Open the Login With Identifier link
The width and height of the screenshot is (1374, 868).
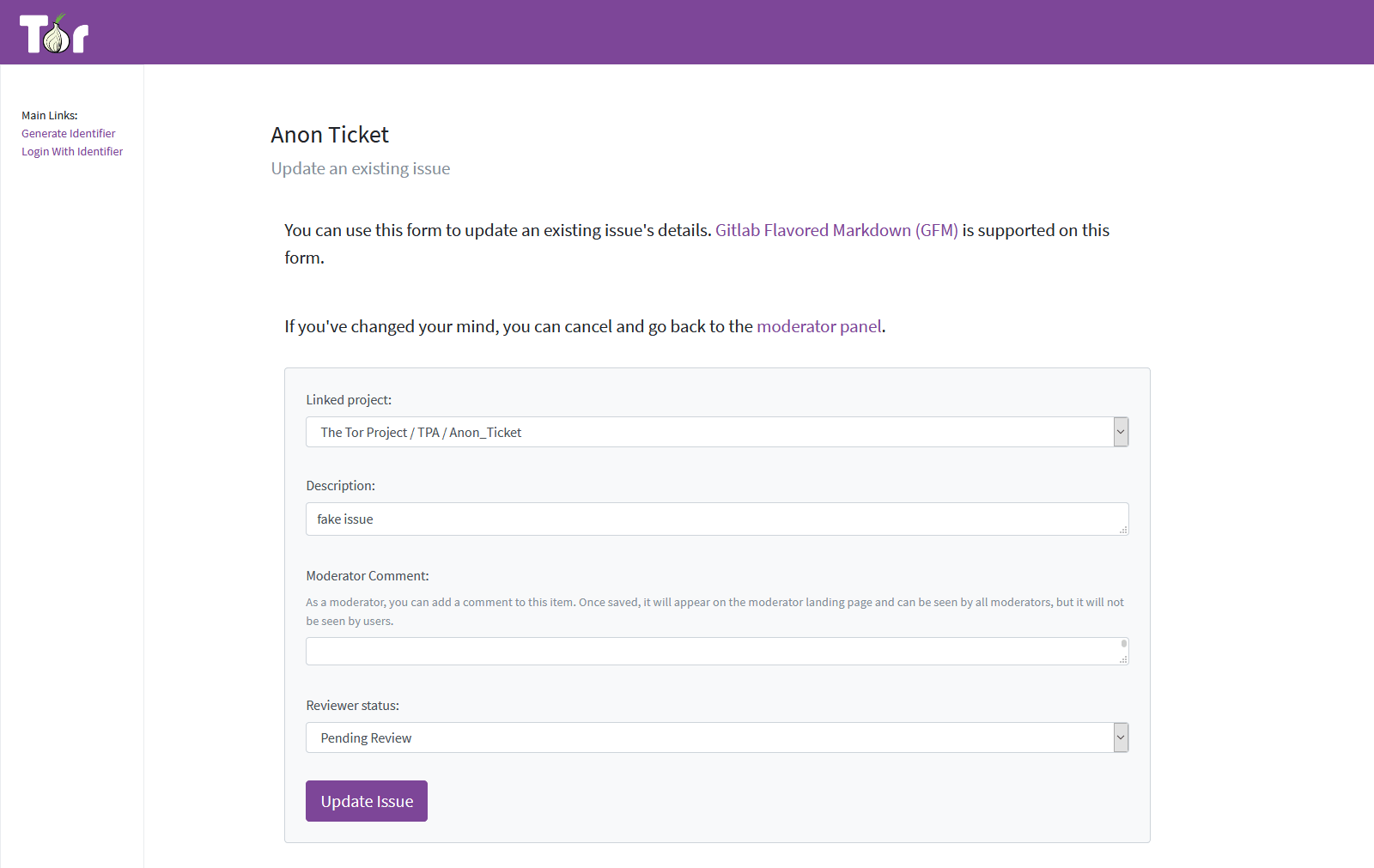[72, 151]
